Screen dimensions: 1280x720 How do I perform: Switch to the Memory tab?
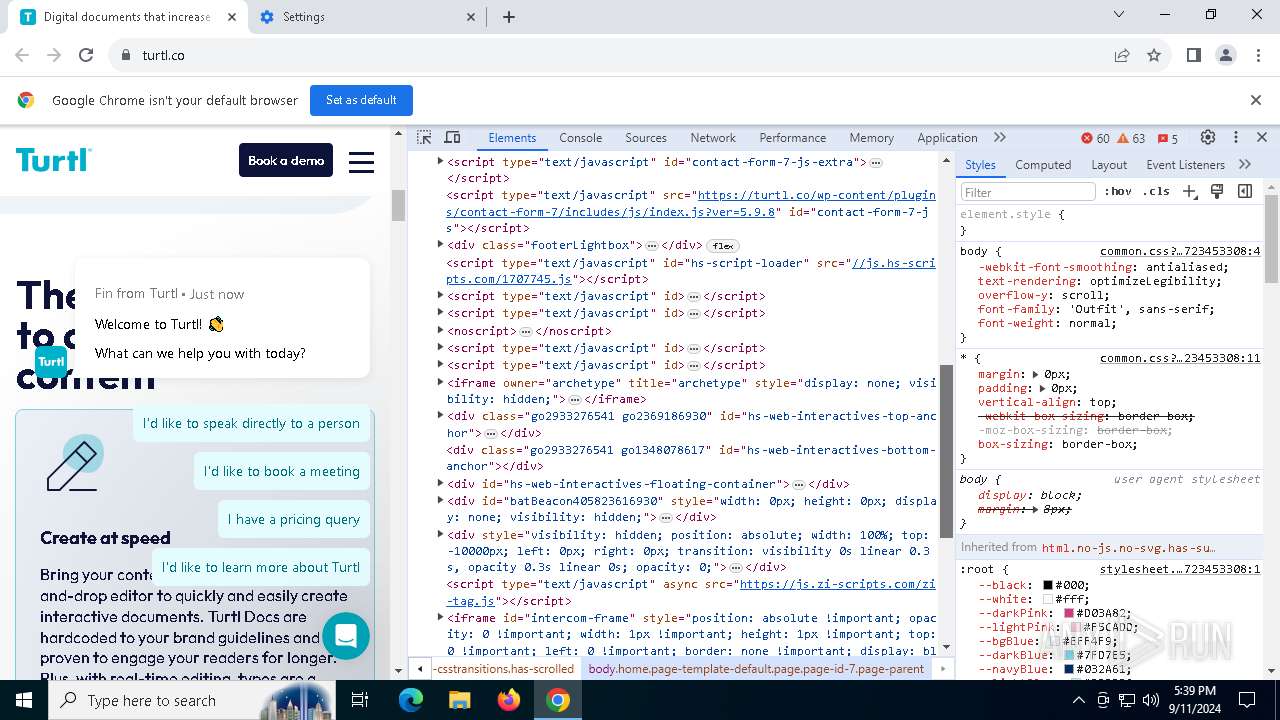click(872, 138)
